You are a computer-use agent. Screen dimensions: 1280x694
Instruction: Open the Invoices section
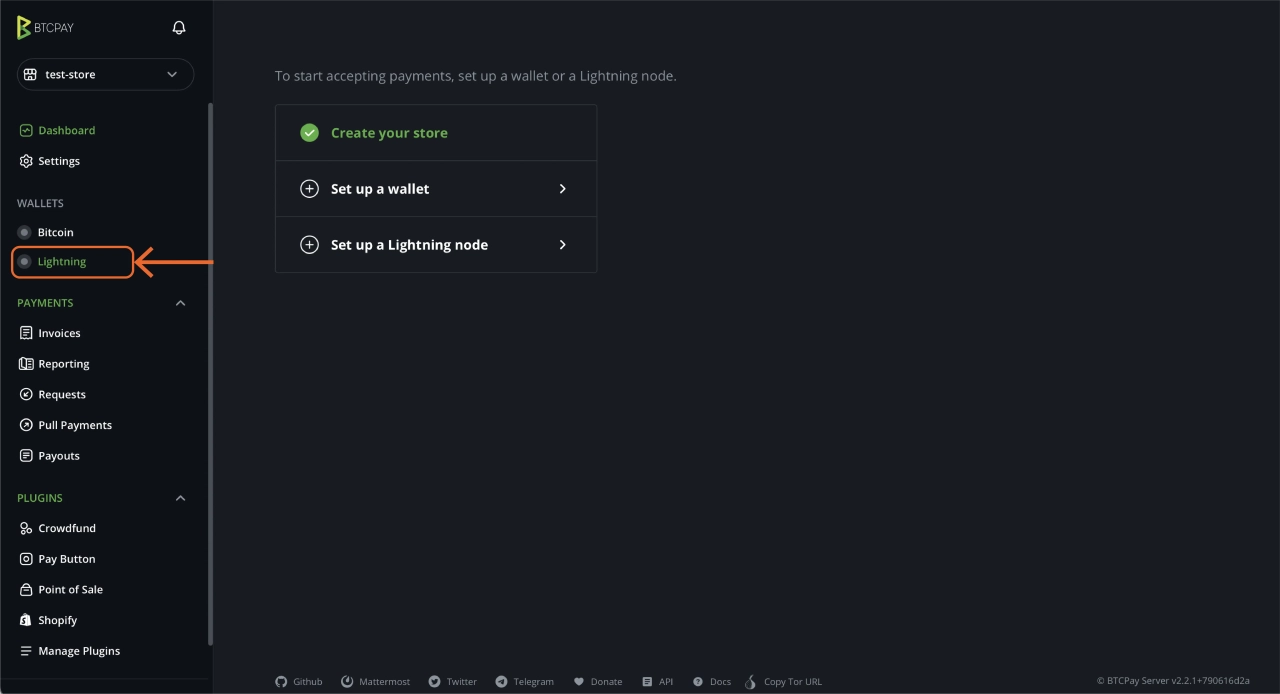[x=59, y=332]
